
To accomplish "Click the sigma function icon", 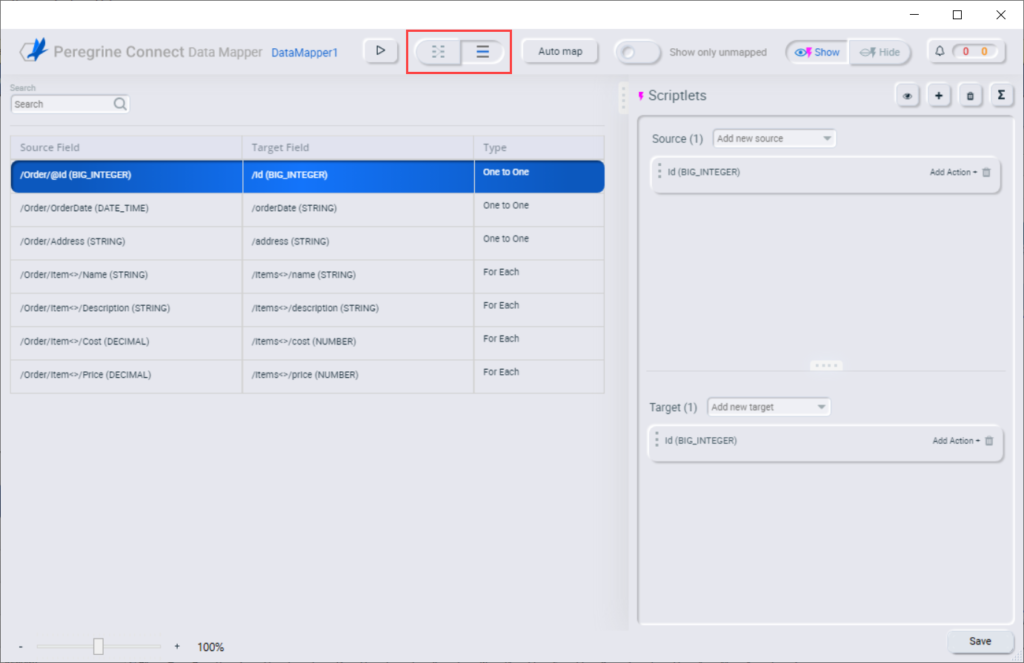I will click(x=1000, y=96).
